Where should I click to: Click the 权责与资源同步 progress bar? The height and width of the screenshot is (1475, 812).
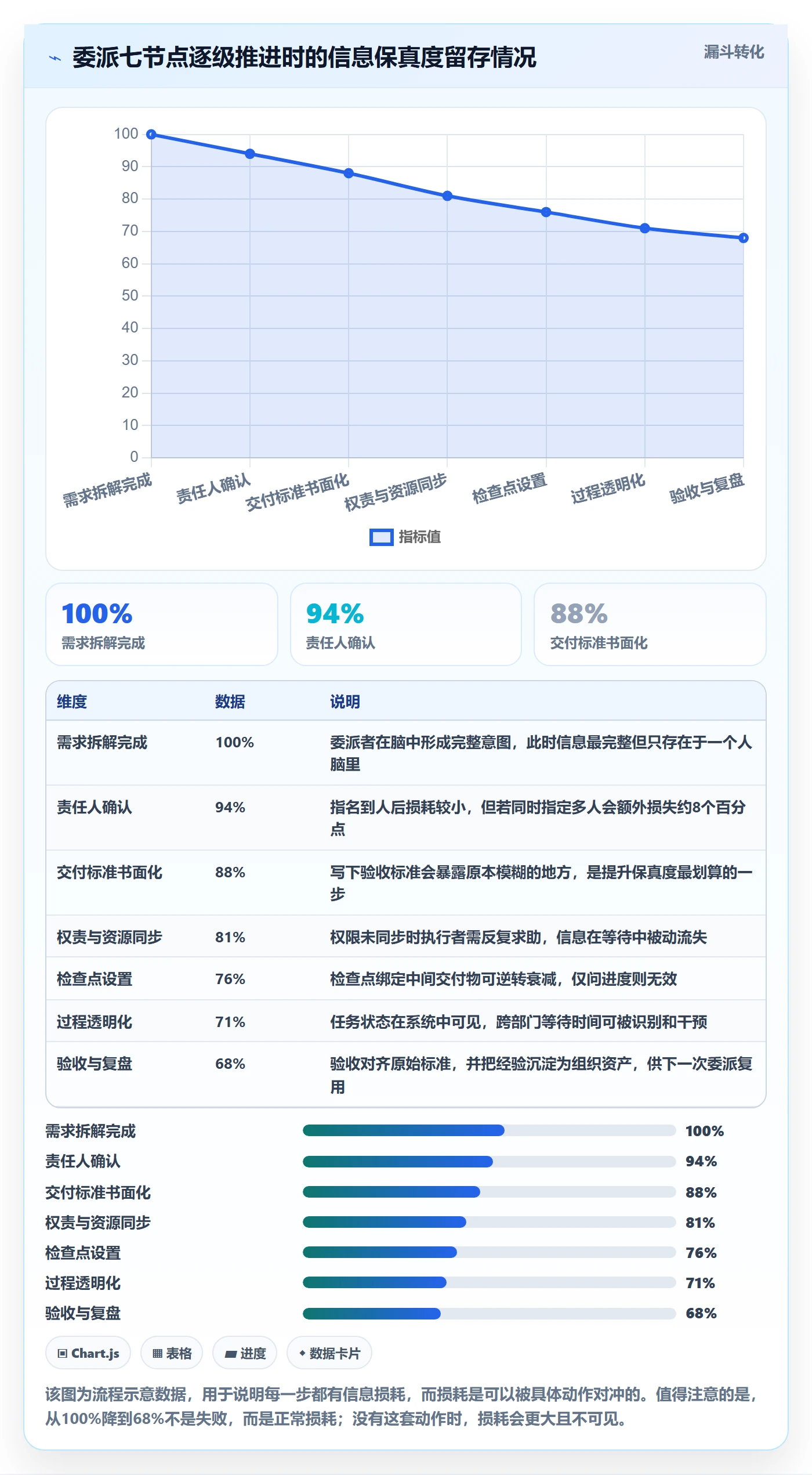pyautogui.click(x=489, y=1222)
